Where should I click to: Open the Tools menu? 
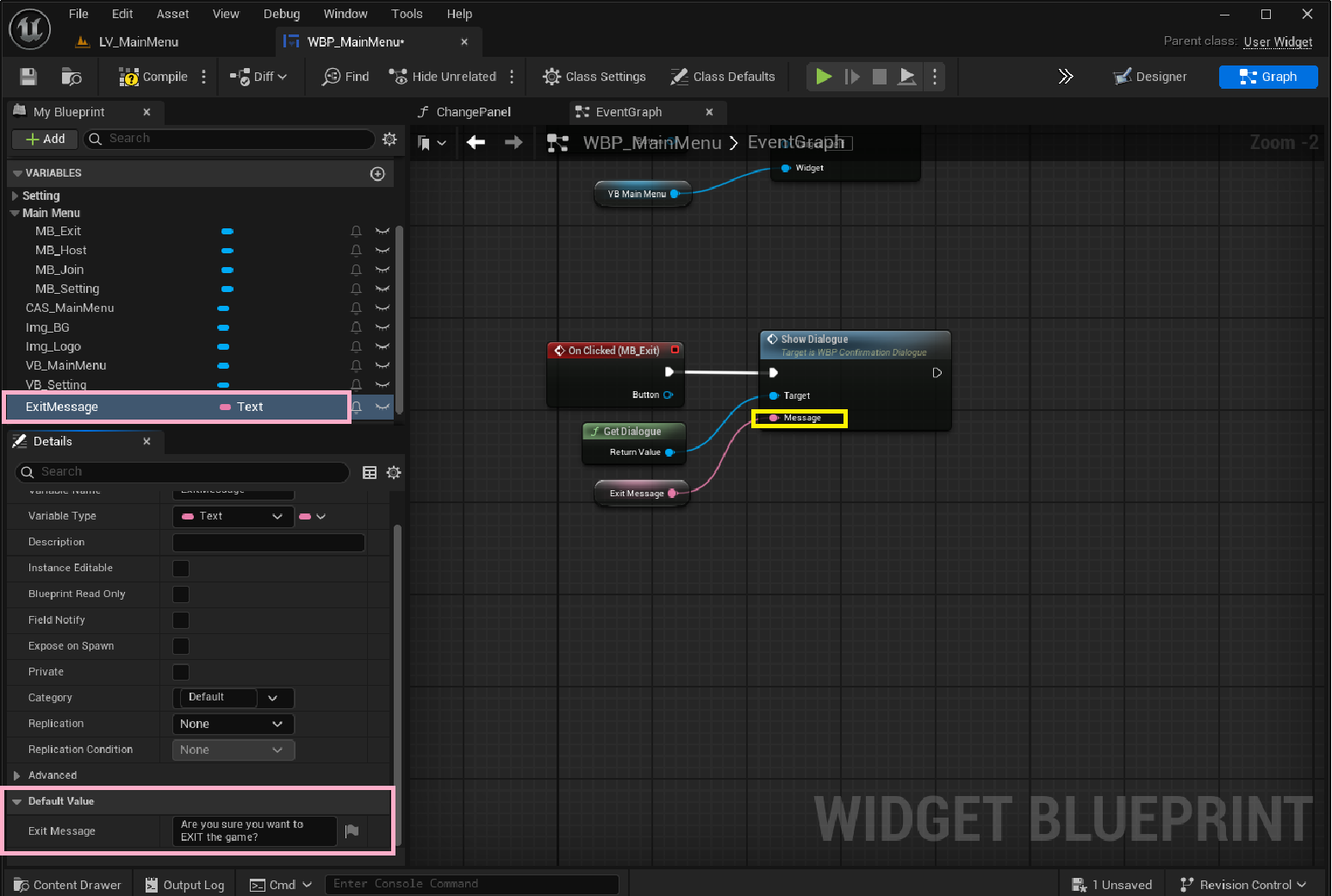tap(407, 14)
